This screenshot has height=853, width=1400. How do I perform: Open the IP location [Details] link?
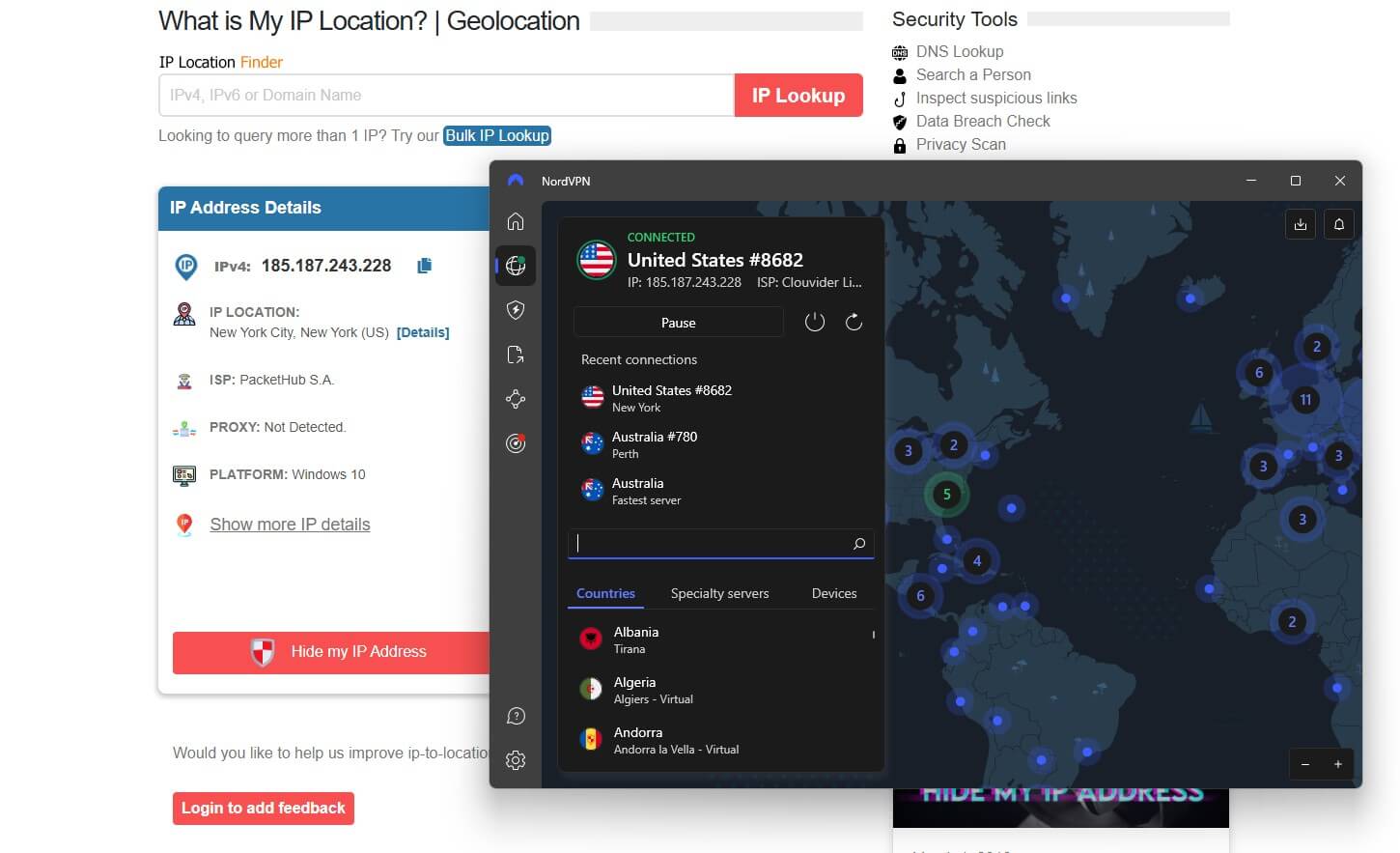423,332
